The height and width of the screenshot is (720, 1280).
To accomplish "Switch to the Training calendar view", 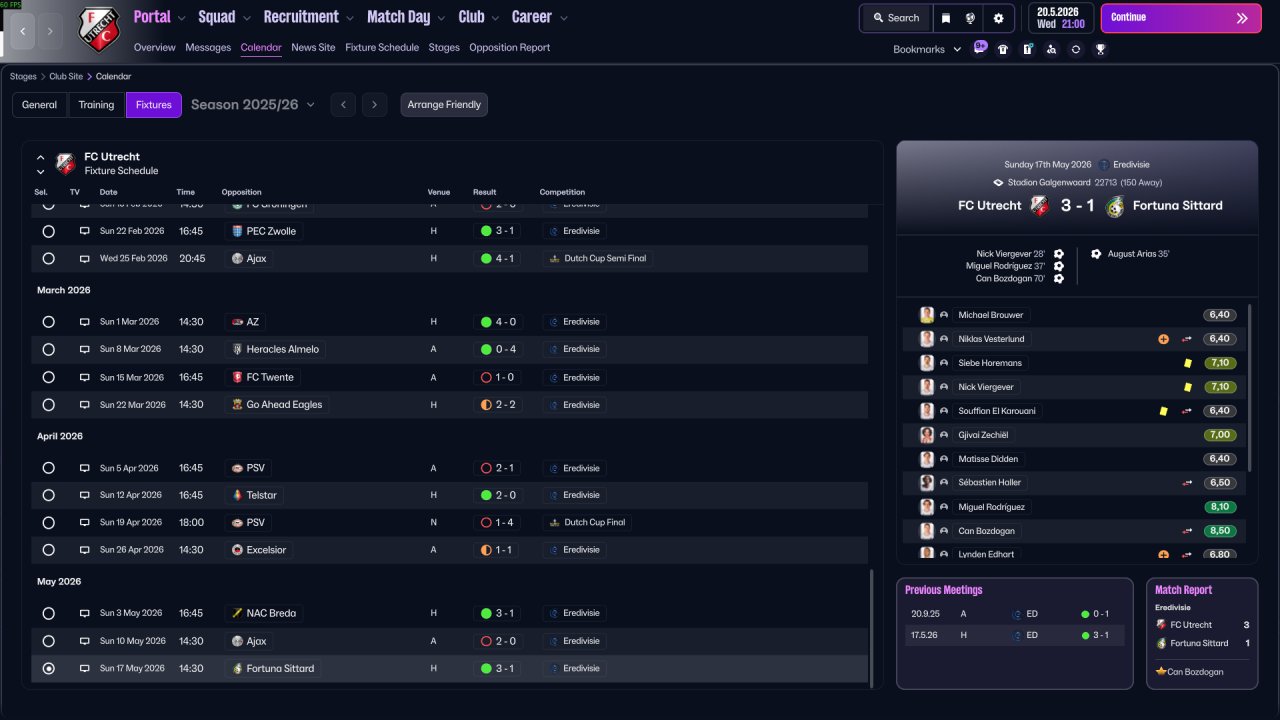I will (x=96, y=105).
